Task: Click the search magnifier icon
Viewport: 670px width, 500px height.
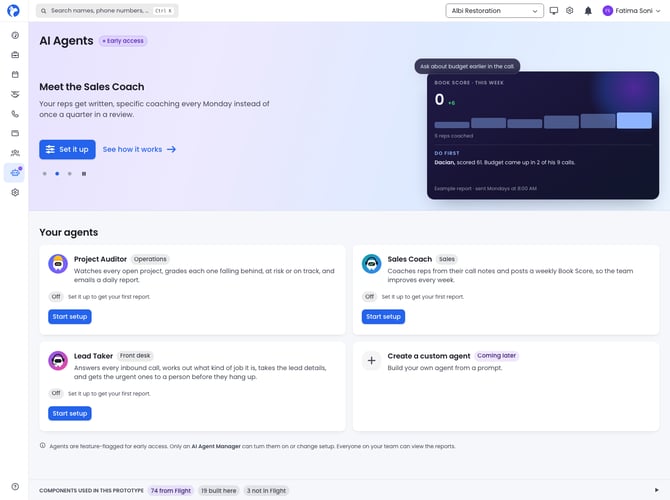Action: 44,11
